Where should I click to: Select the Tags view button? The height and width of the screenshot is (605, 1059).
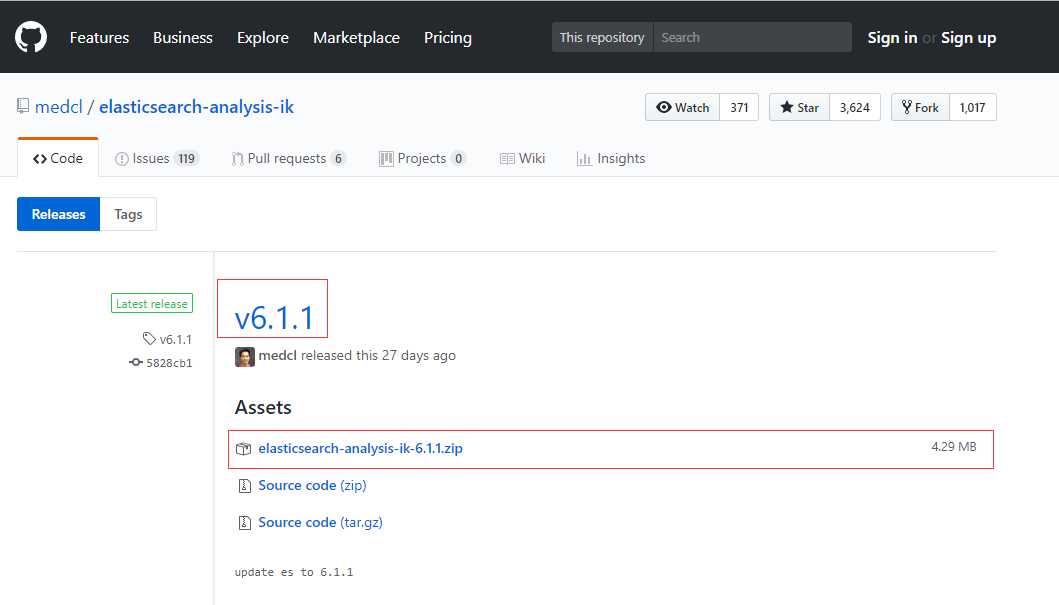128,214
